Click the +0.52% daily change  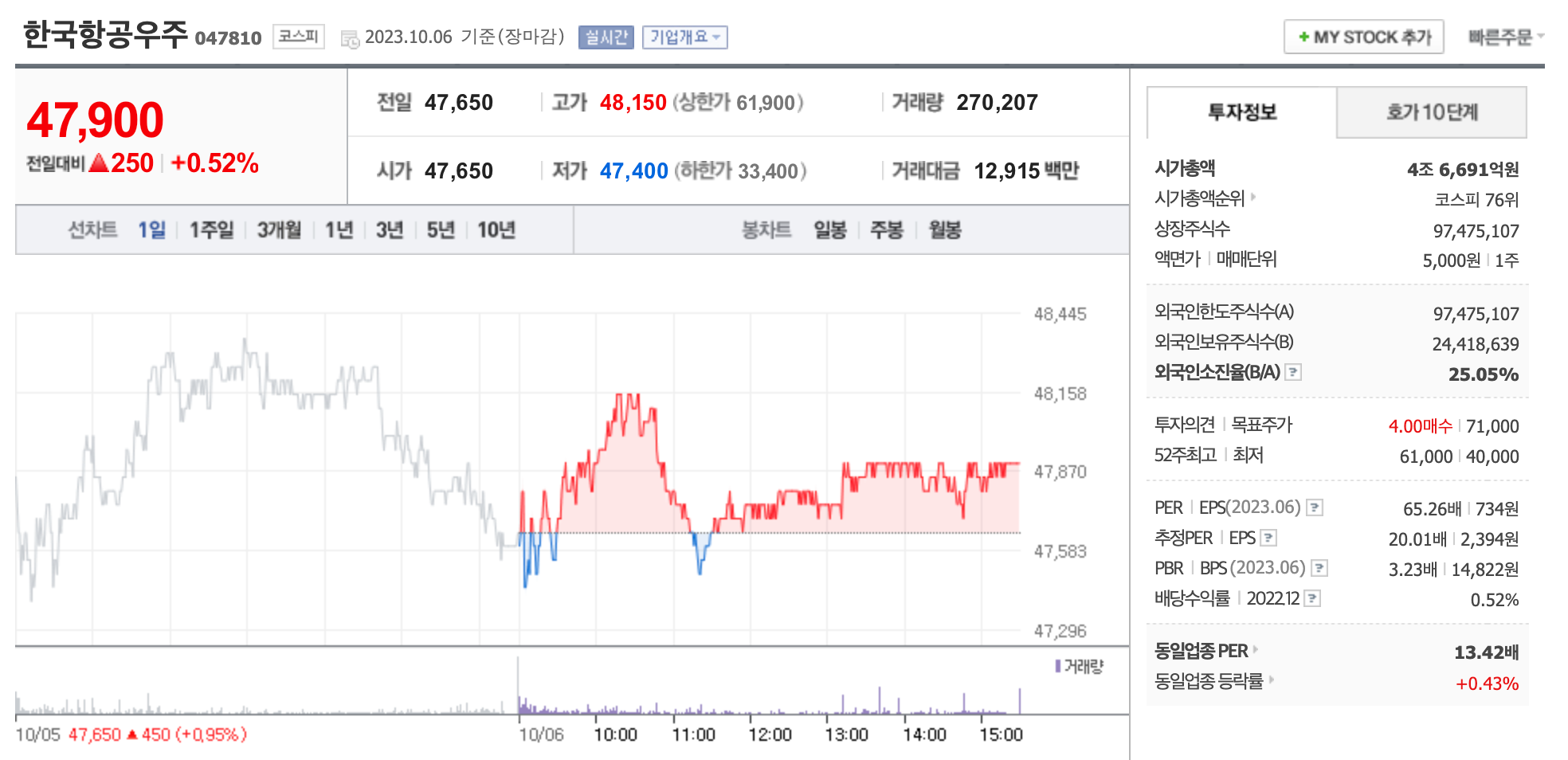click(214, 163)
